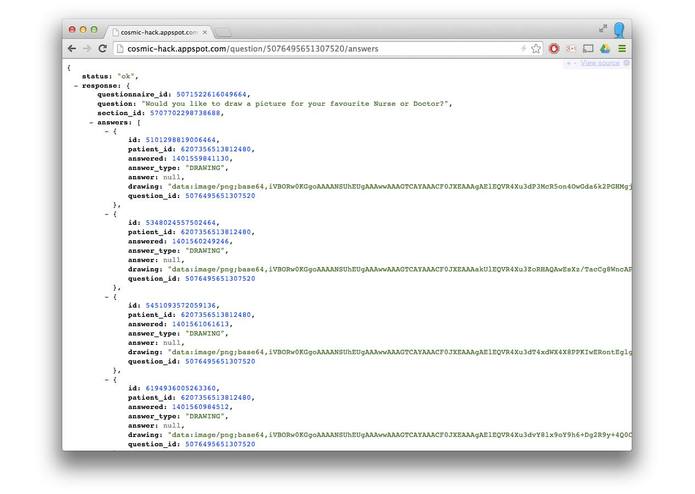Click the id value 5101298819006464
The width and height of the screenshot is (695, 494).
(181, 140)
